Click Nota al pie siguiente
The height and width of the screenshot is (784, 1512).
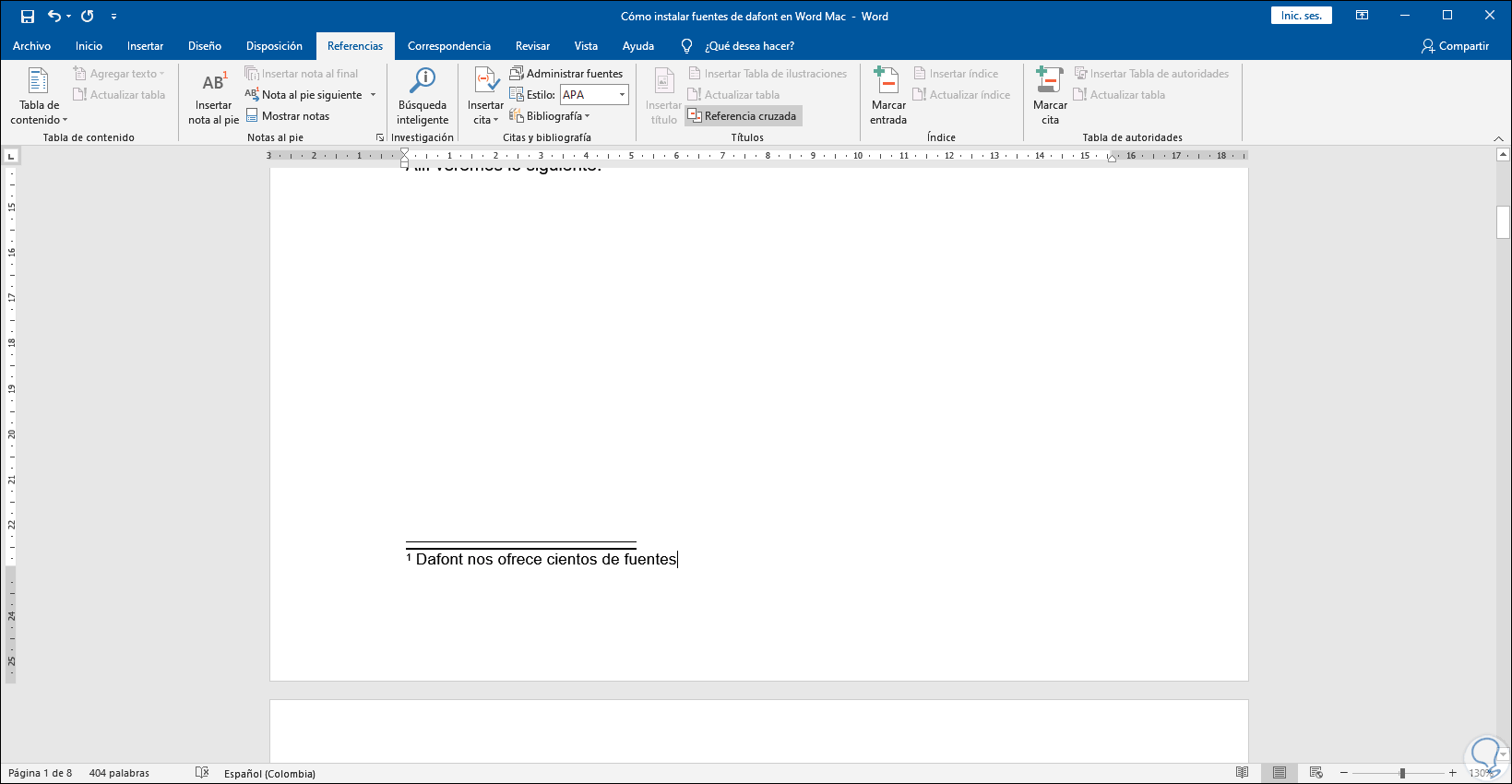[x=304, y=95]
